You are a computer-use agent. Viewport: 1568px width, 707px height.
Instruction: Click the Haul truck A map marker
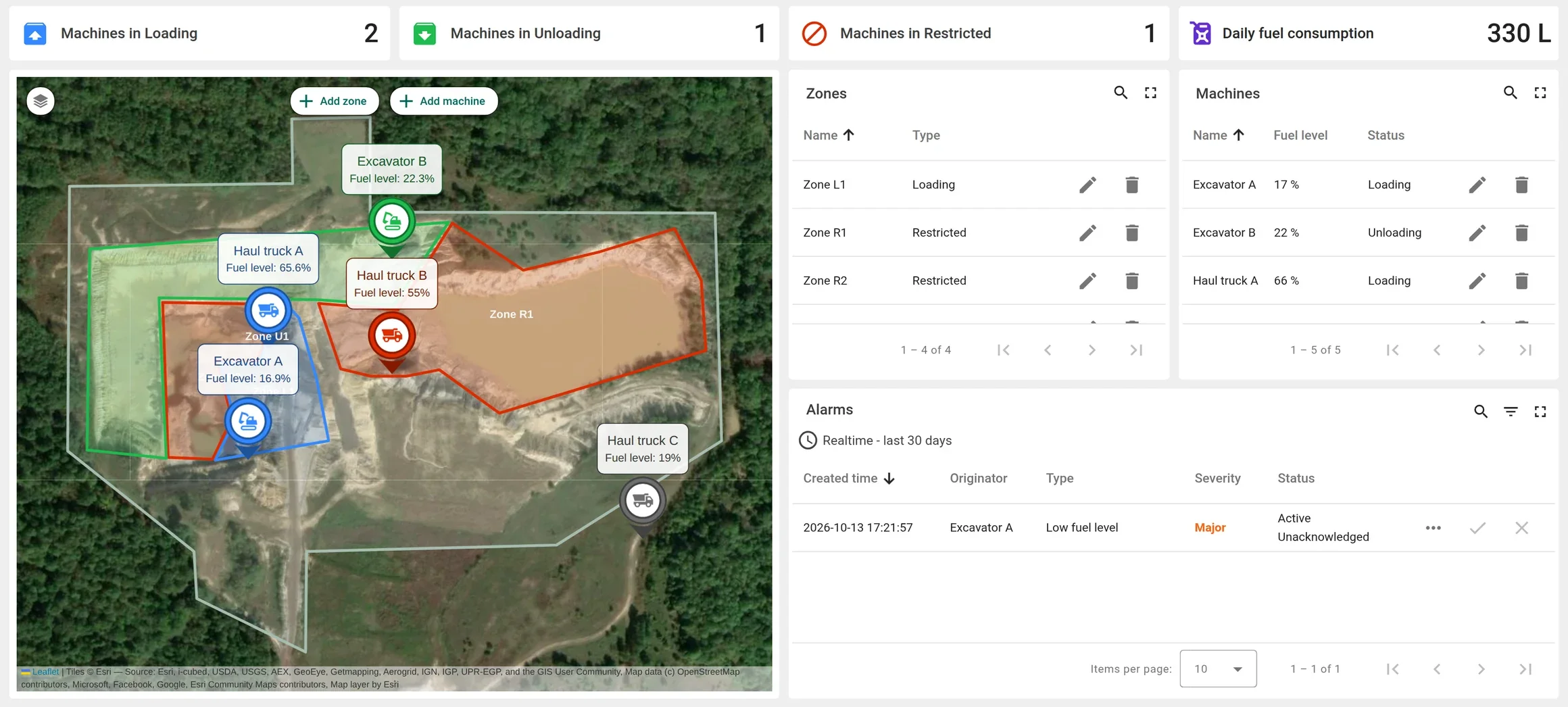268,311
